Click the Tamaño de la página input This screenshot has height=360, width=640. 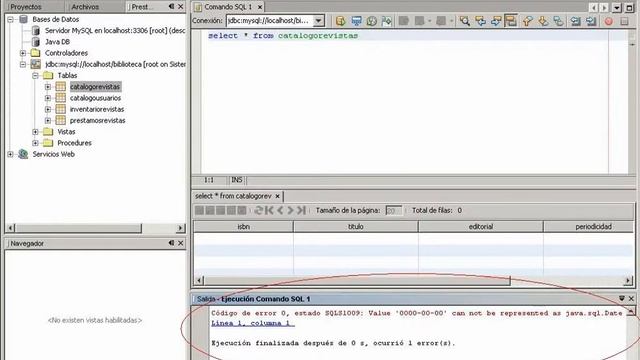(x=393, y=210)
